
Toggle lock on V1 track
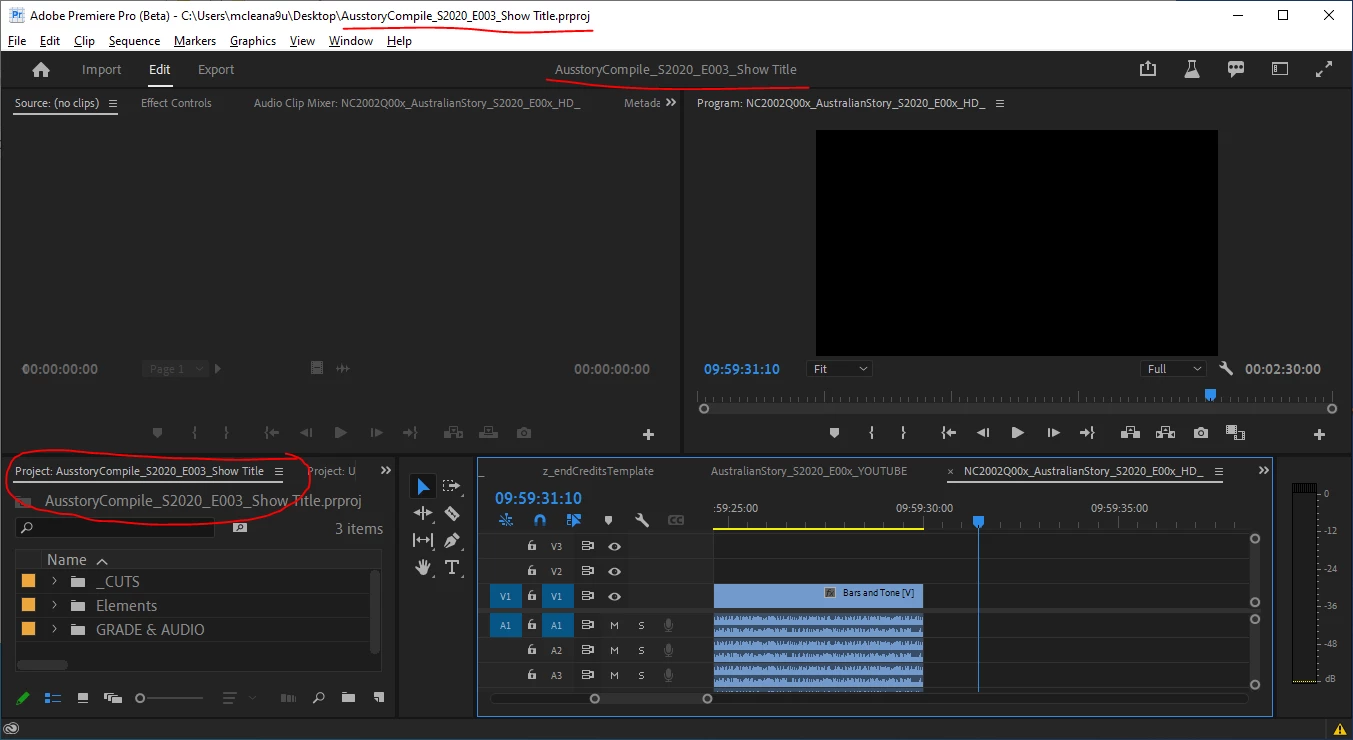click(x=532, y=596)
